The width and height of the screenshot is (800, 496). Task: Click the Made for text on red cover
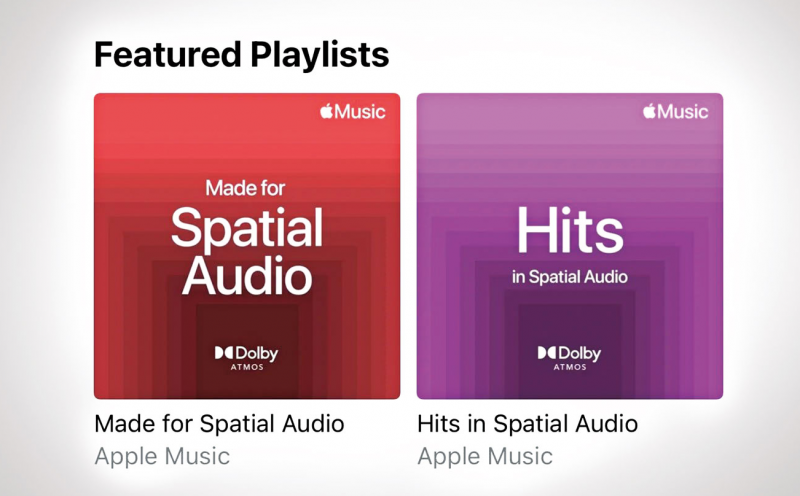245,188
